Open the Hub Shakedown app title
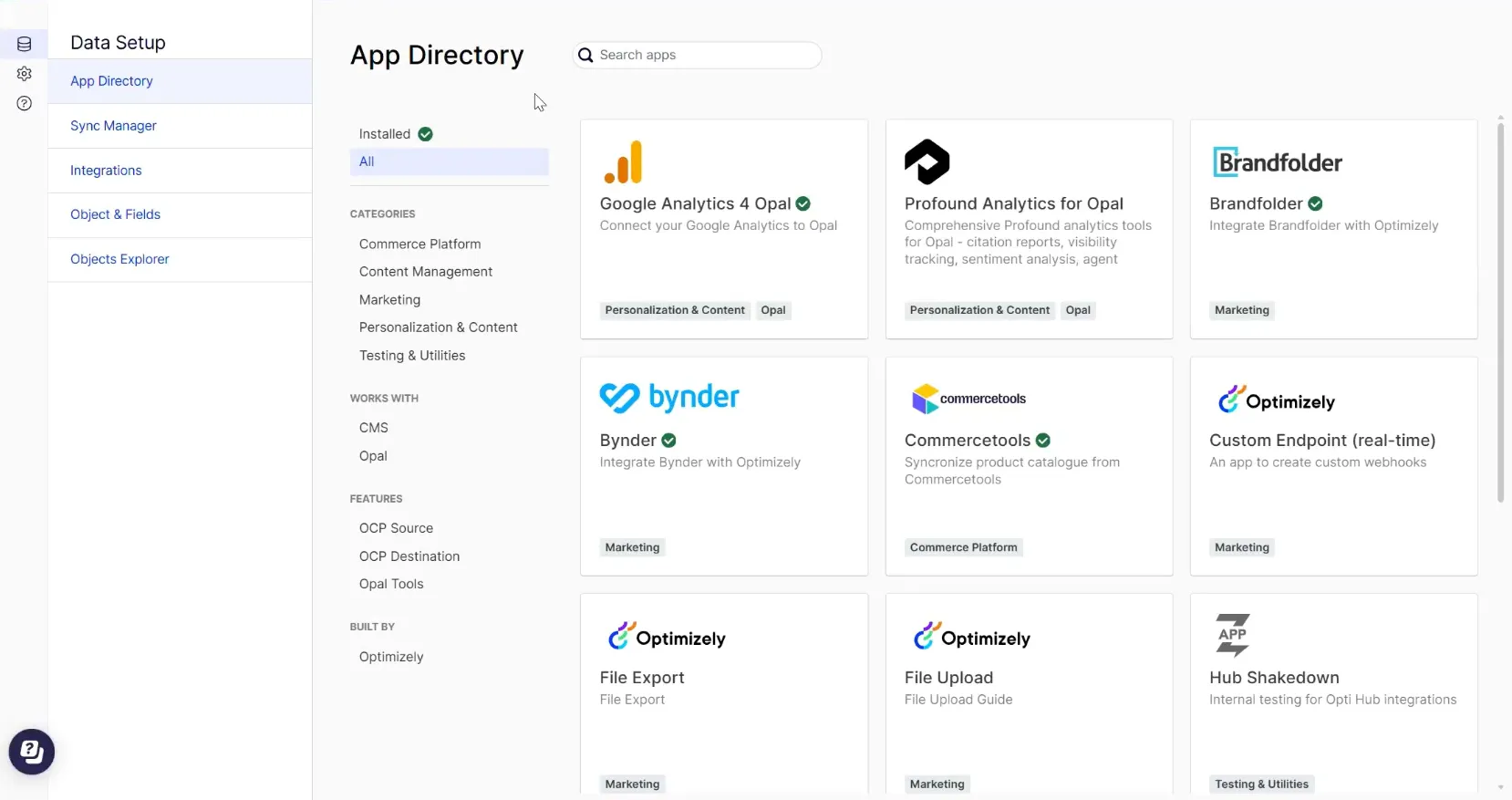The height and width of the screenshot is (800, 1512). [1274, 678]
